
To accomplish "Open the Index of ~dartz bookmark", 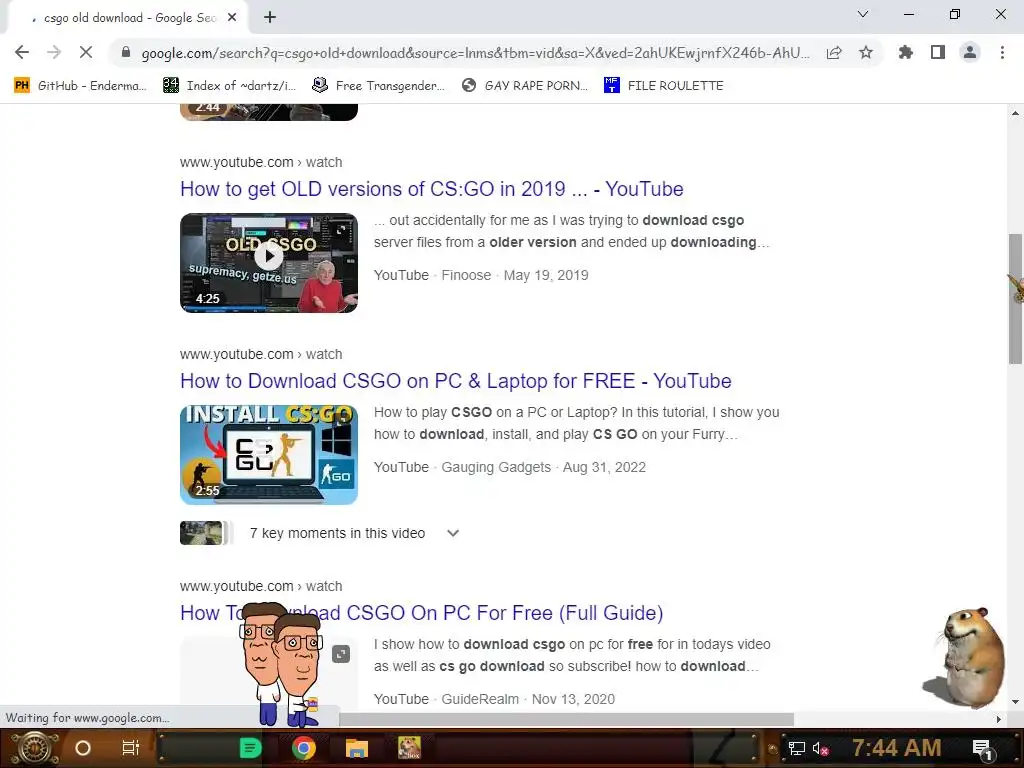I will pos(229,86).
